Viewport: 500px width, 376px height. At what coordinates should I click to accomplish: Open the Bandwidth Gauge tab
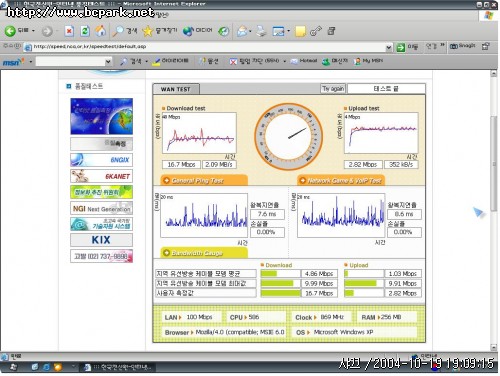[204, 253]
